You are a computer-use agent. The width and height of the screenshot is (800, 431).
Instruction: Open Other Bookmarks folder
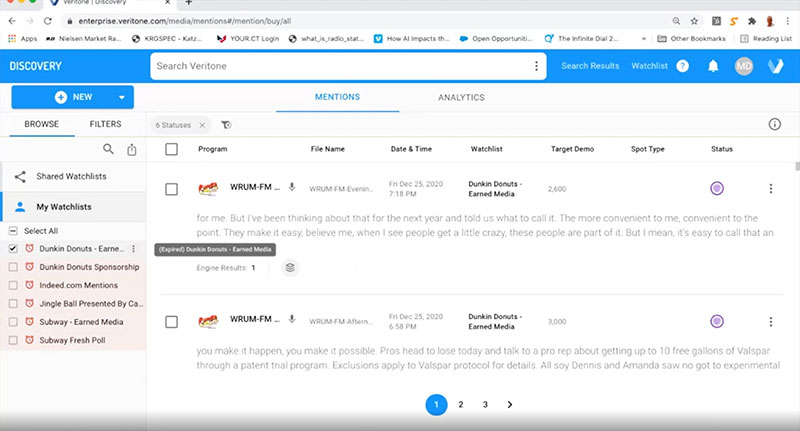pyautogui.click(x=691, y=38)
